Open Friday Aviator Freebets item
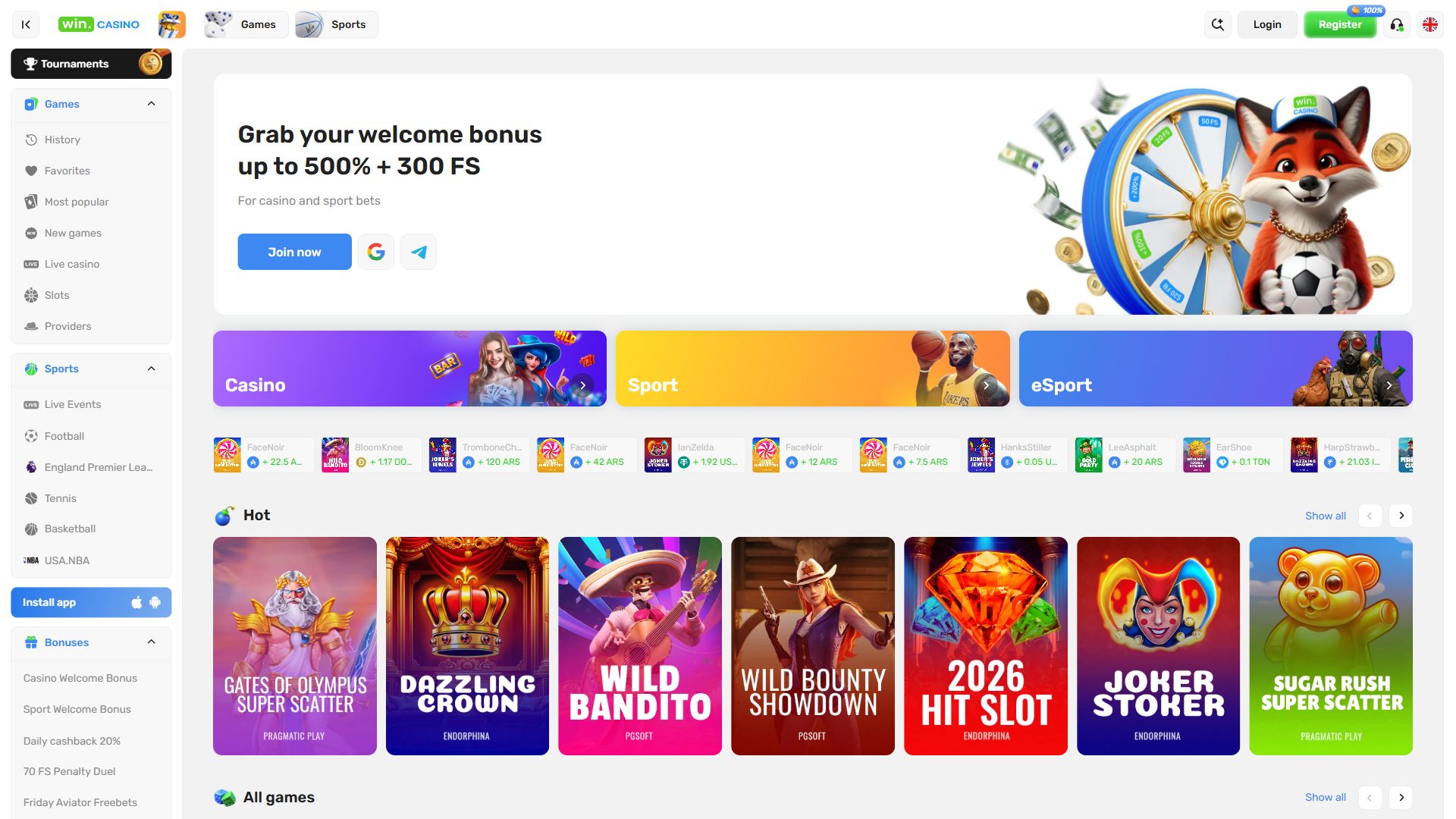This screenshot has width=1456, height=819. click(80, 802)
